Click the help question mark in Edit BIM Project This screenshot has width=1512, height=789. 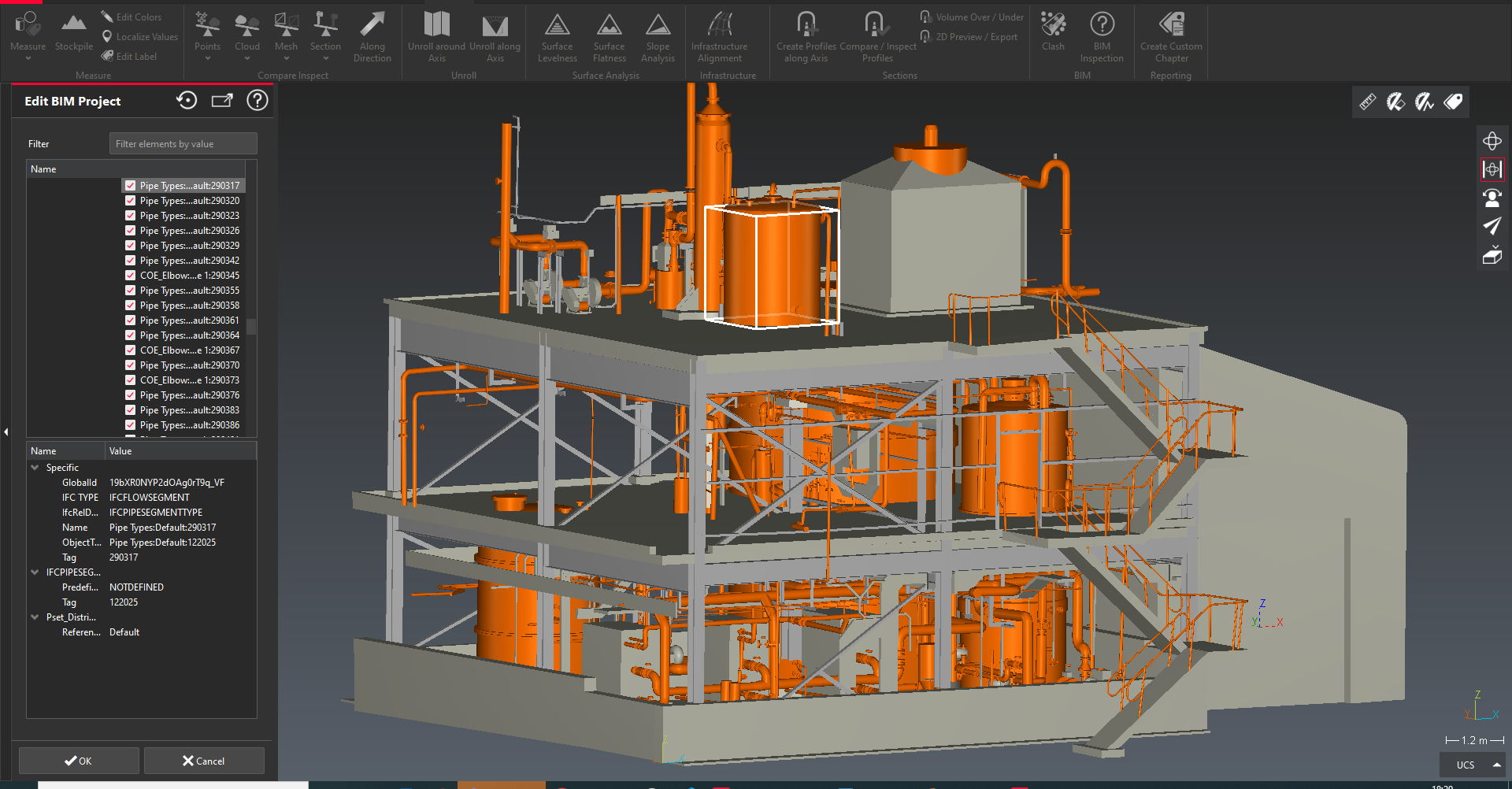pos(258,101)
